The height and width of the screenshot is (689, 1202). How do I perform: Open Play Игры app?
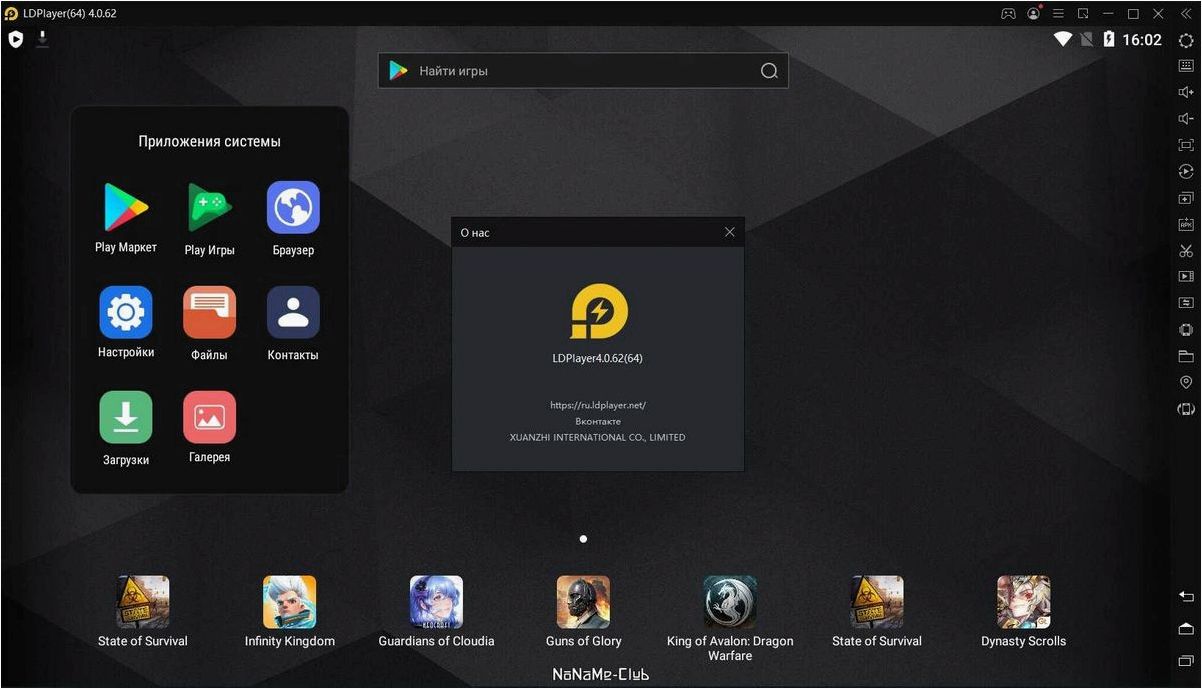tap(209, 218)
